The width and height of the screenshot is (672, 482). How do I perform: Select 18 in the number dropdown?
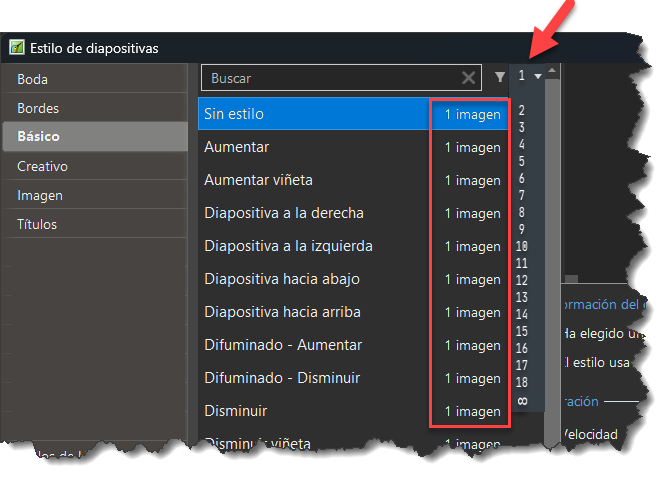pos(523,382)
